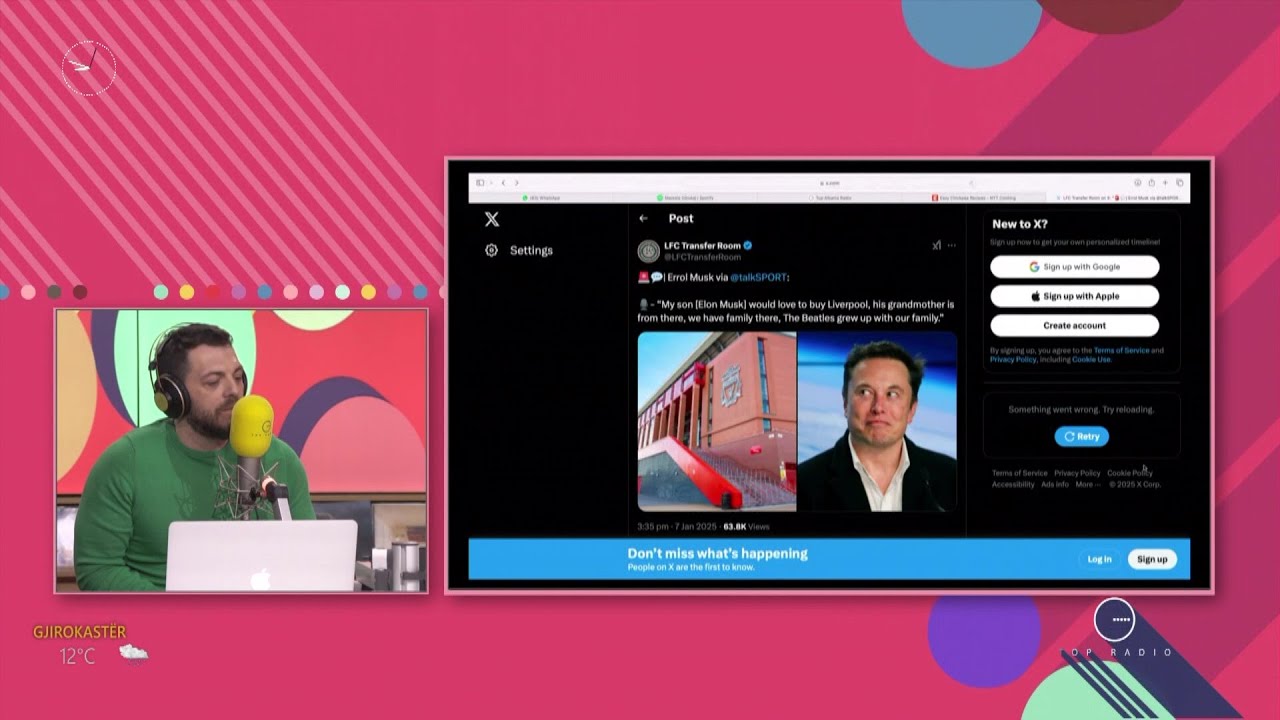Screen dimensions: 1280x720
Task: Click the X logo in the sidebar
Action: (491, 219)
